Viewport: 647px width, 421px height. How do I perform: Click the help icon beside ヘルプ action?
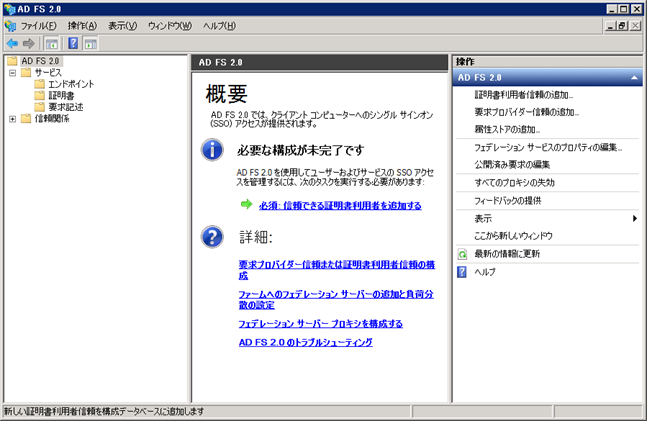462,272
